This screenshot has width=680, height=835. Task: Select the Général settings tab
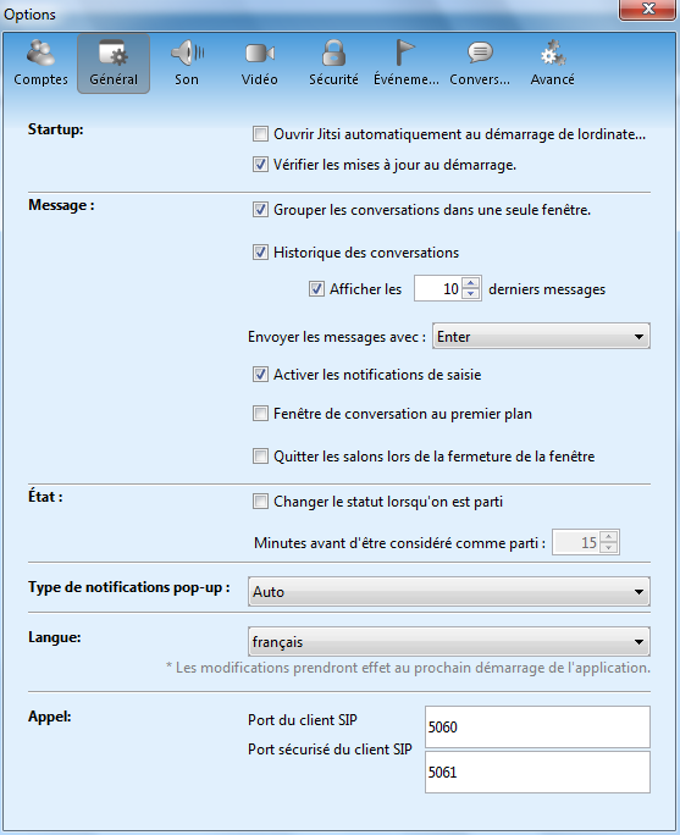[113, 63]
